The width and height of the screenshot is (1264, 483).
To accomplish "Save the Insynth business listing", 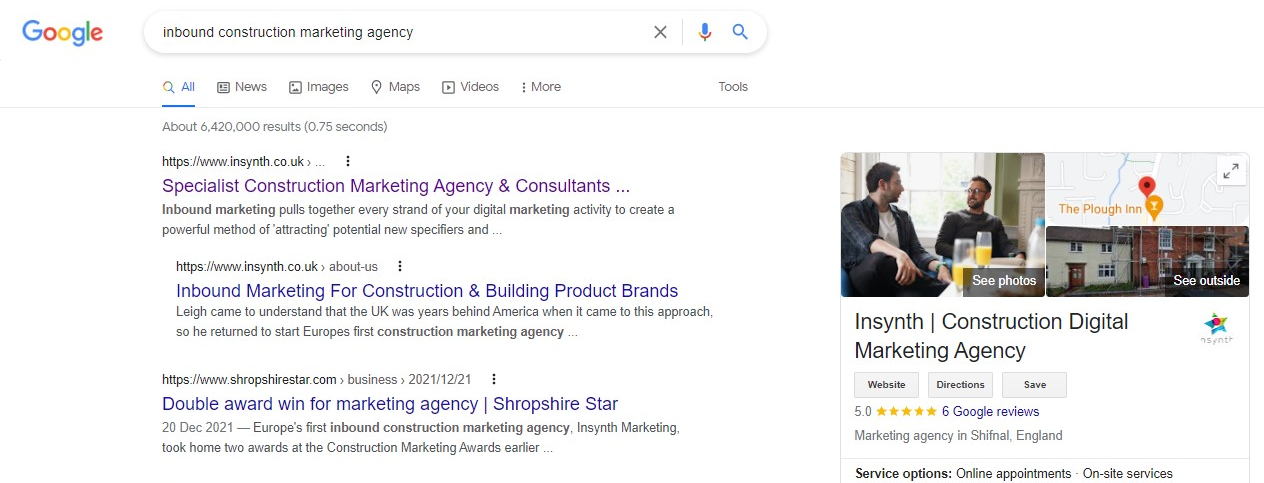I will point(1034,385).
